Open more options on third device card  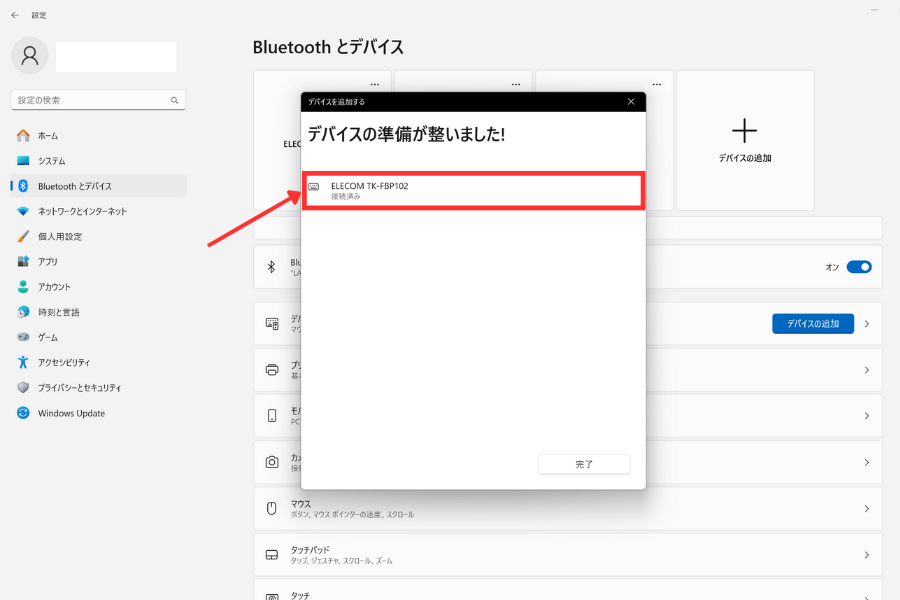657,84
